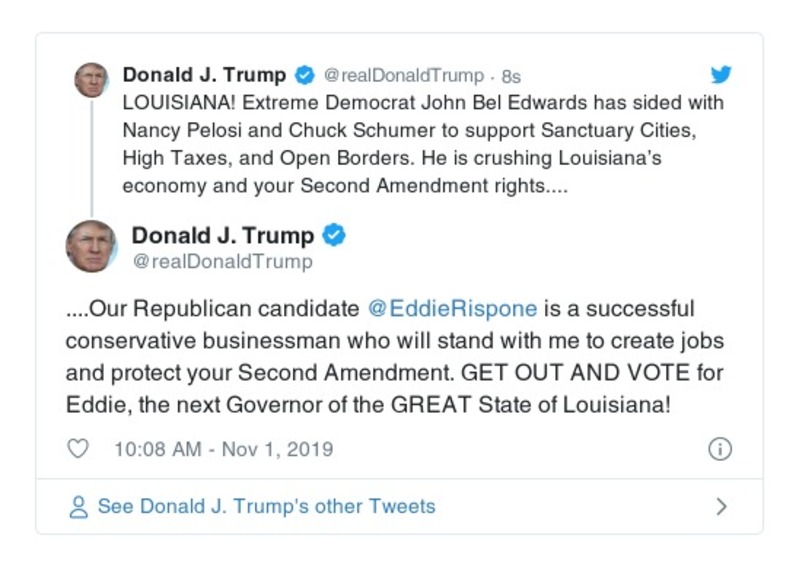799x583 pixels.
Task: Click 'See Donald J. Trump's other Tweets'
Action: [266, 506]
